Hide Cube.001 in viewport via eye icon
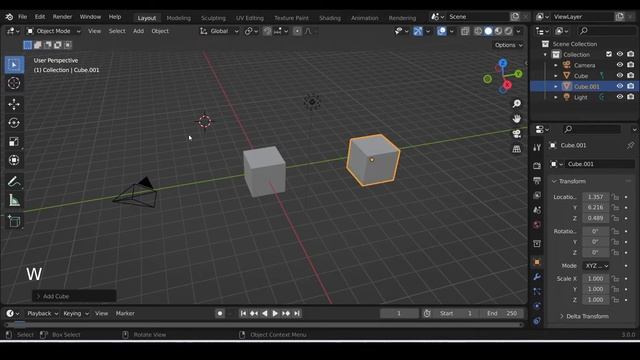The image size is (640, 360). point(620,86)
